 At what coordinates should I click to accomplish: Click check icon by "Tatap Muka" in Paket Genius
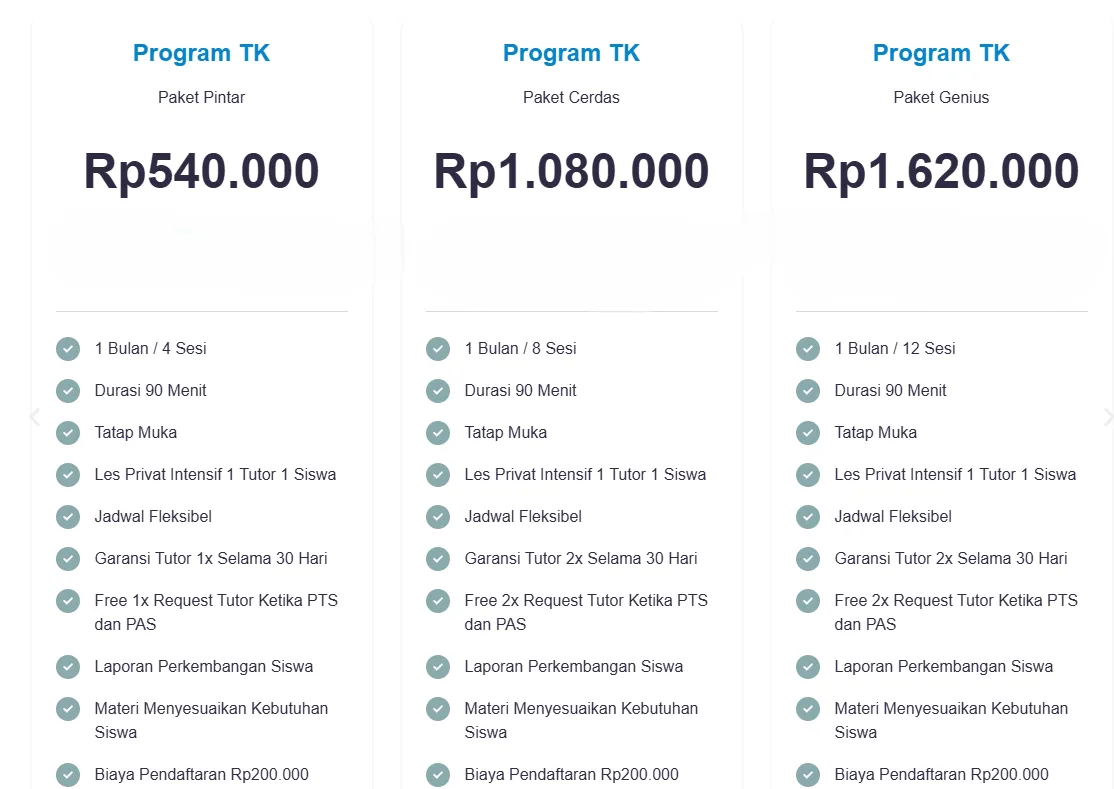coord(808,433)
